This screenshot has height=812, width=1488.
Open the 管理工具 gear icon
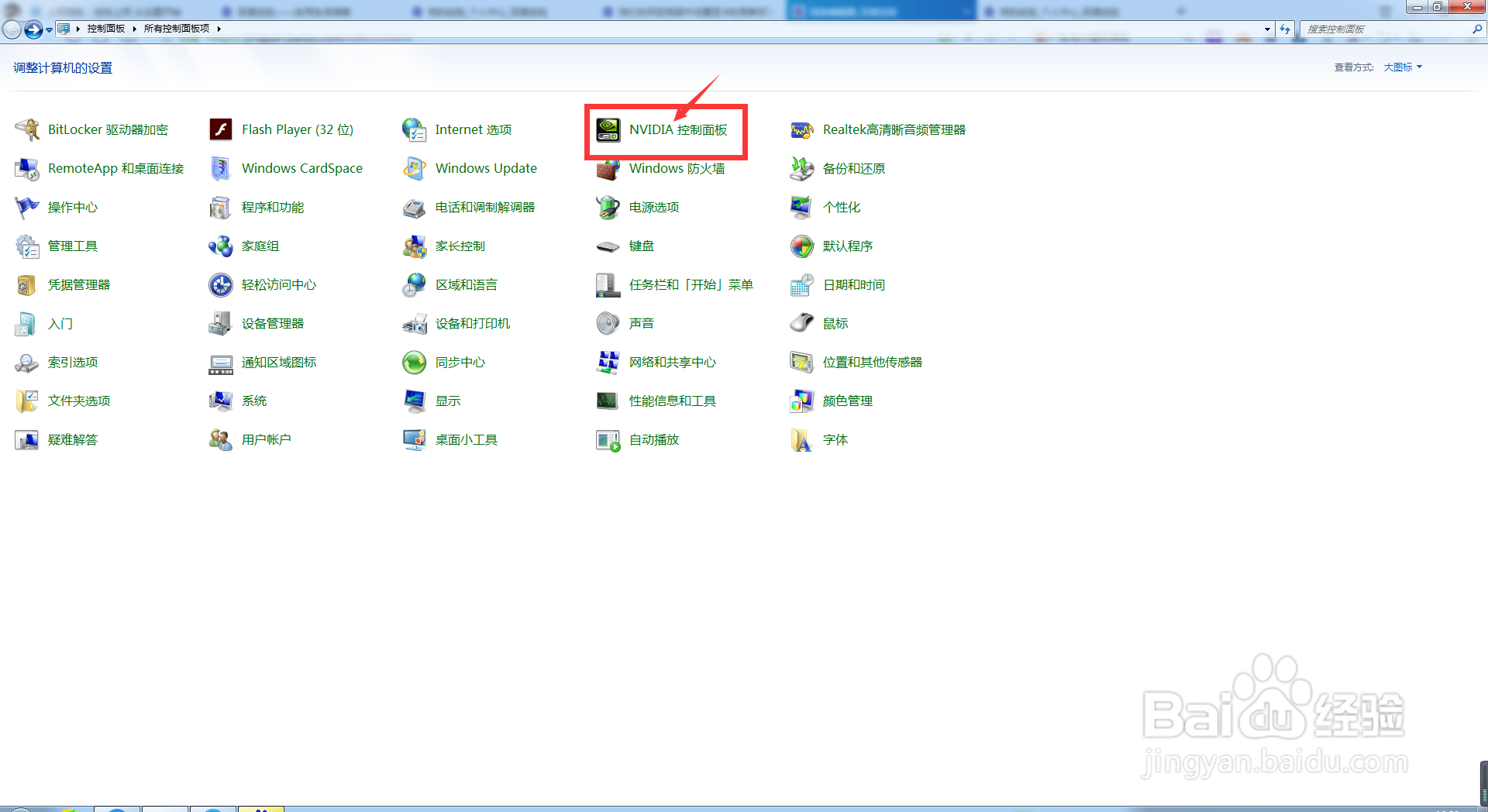[x=27, y=246]
